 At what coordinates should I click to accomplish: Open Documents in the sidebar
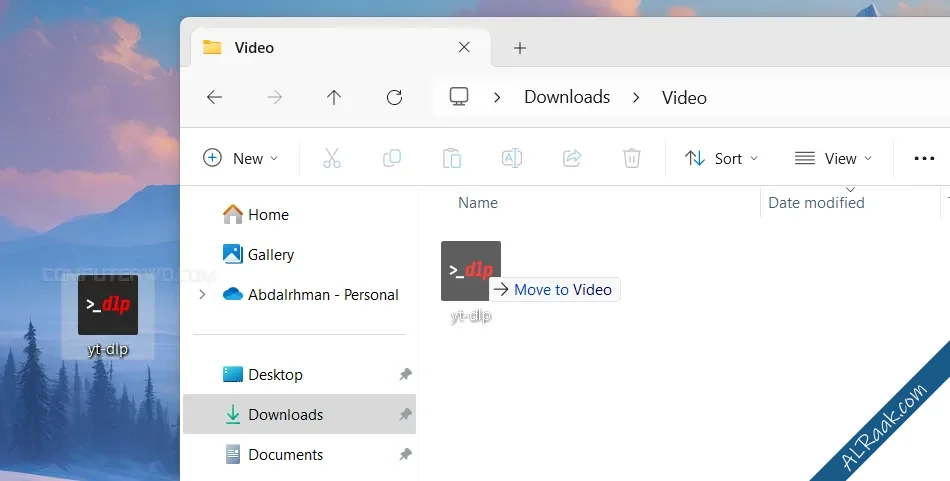(274, 454)
